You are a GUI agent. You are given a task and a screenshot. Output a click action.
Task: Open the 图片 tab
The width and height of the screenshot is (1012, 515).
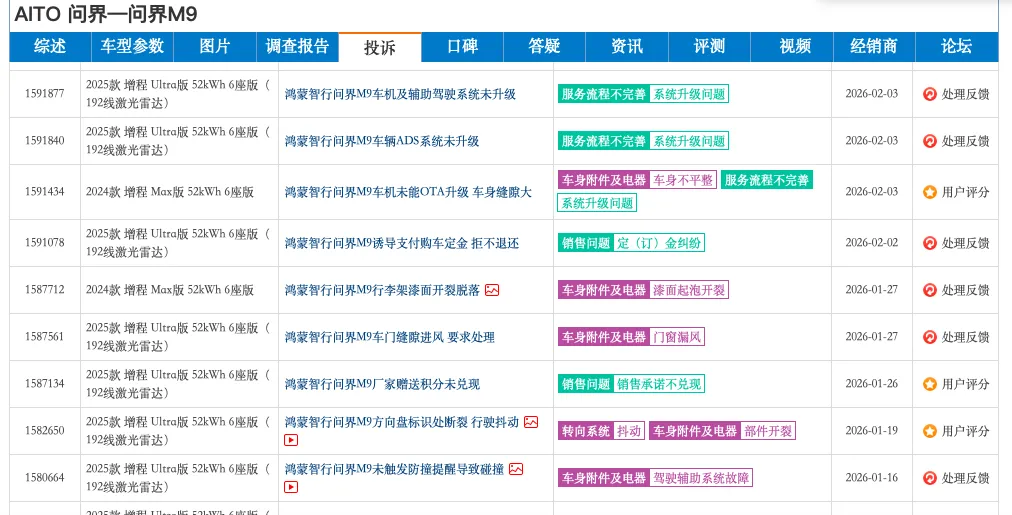click(x=215, y=46)
